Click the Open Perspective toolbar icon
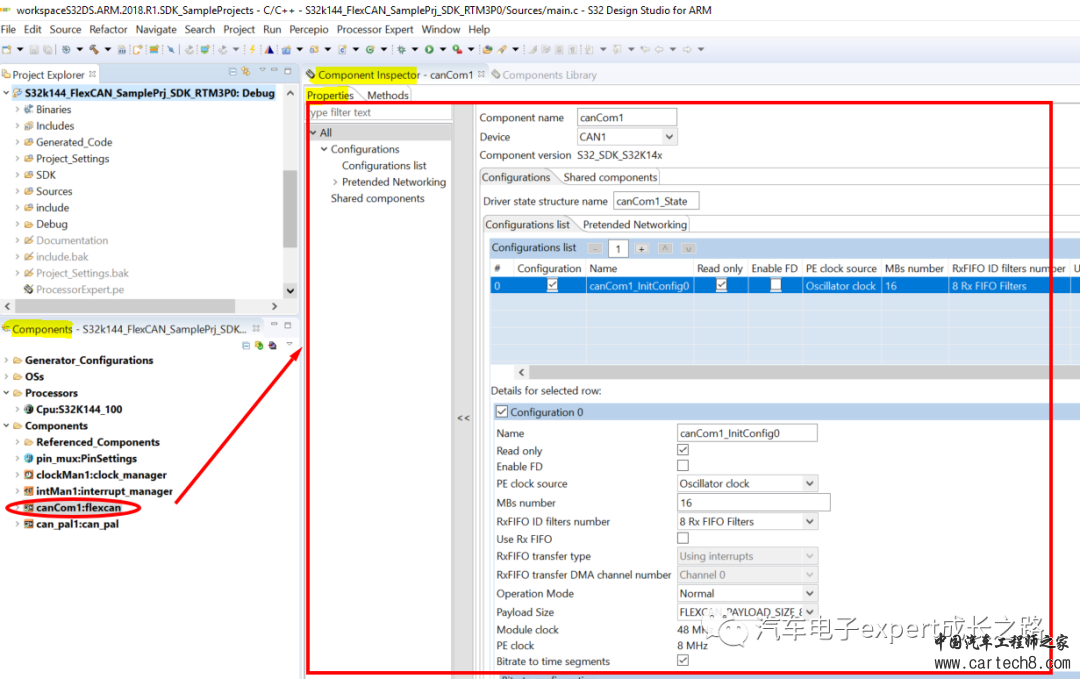The width and height of the screenshot is (1080, 679). point(488,50)
